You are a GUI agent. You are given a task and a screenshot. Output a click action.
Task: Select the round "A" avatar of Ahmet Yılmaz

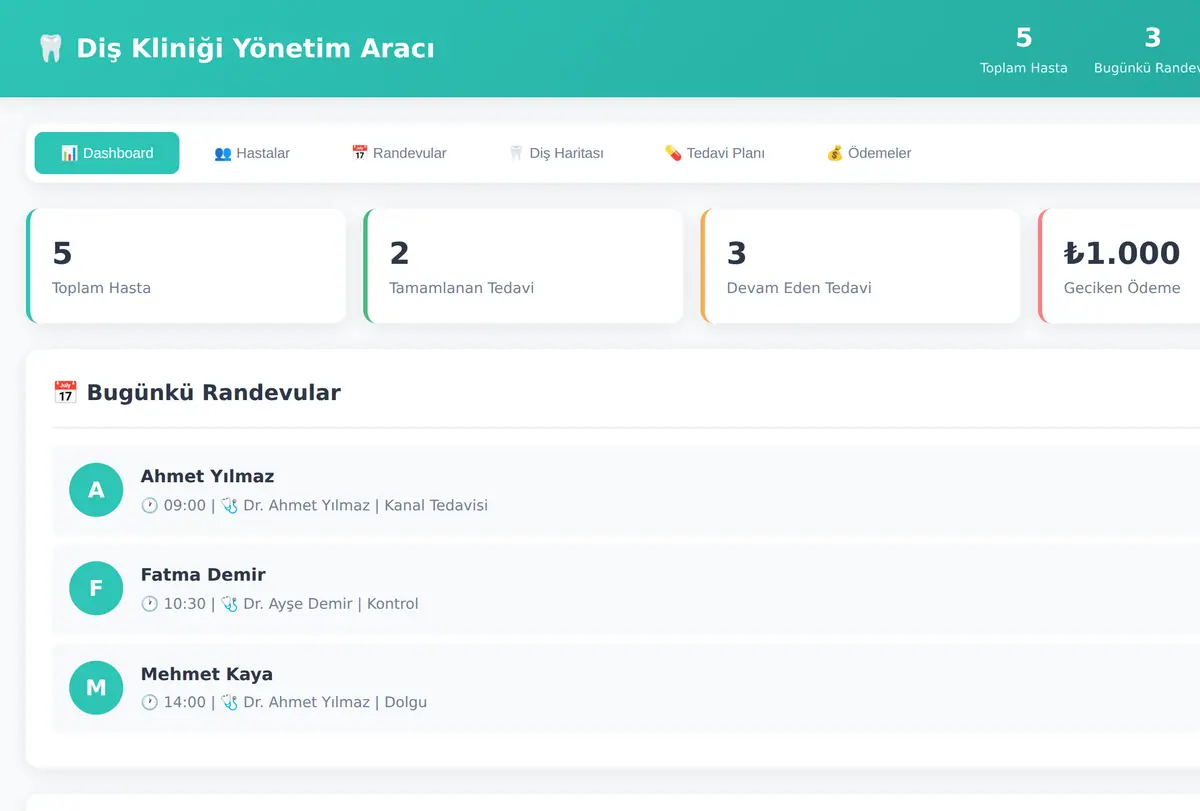pos(96,490)
